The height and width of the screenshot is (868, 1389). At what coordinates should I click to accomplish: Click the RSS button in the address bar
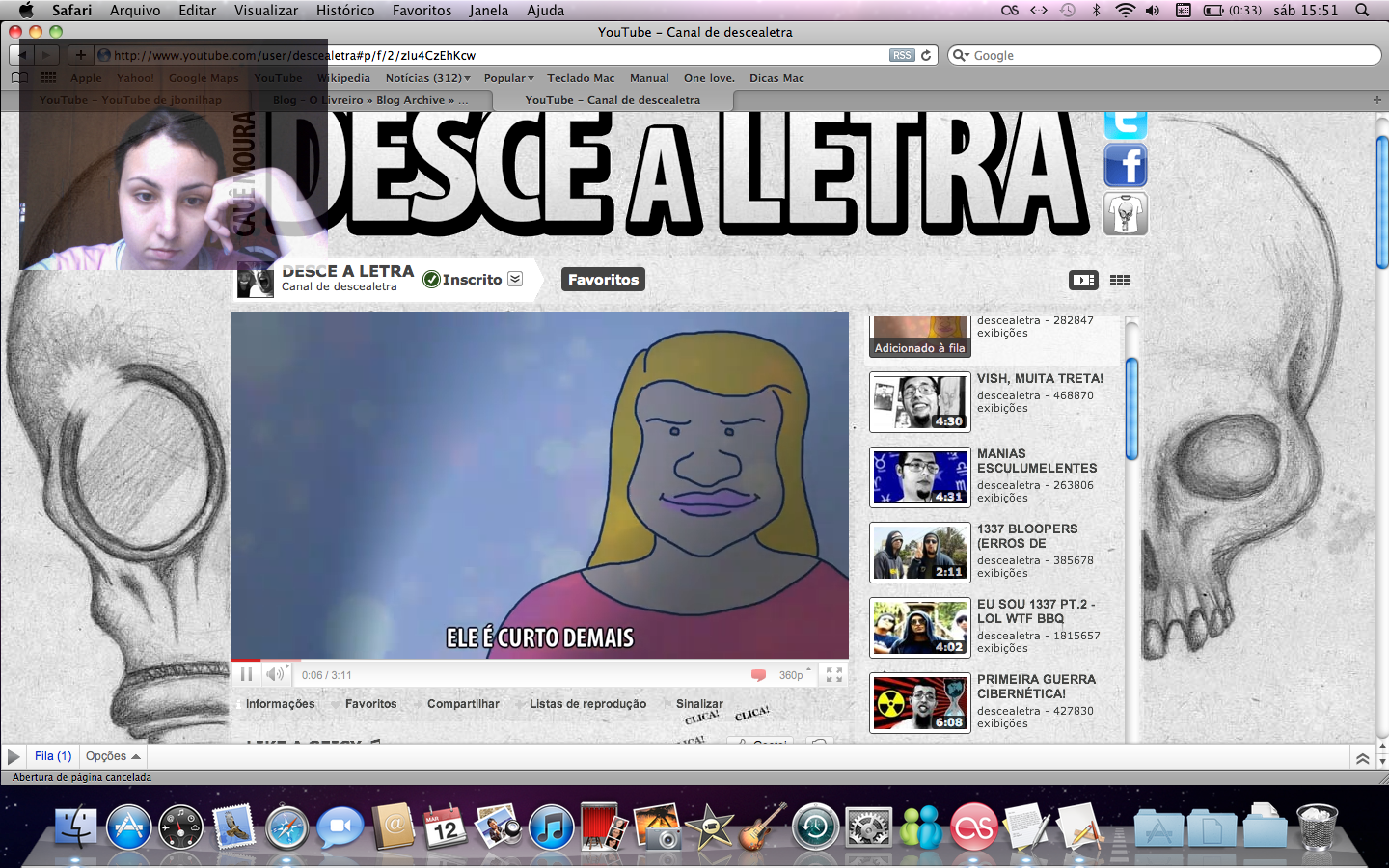902,55
